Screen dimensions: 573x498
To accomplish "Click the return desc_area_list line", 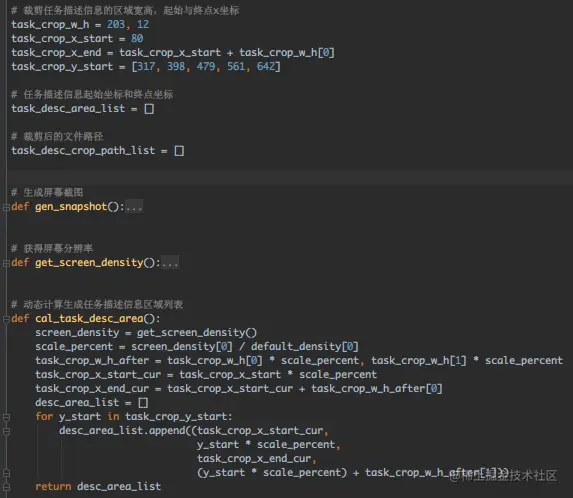I will point(98,487).
